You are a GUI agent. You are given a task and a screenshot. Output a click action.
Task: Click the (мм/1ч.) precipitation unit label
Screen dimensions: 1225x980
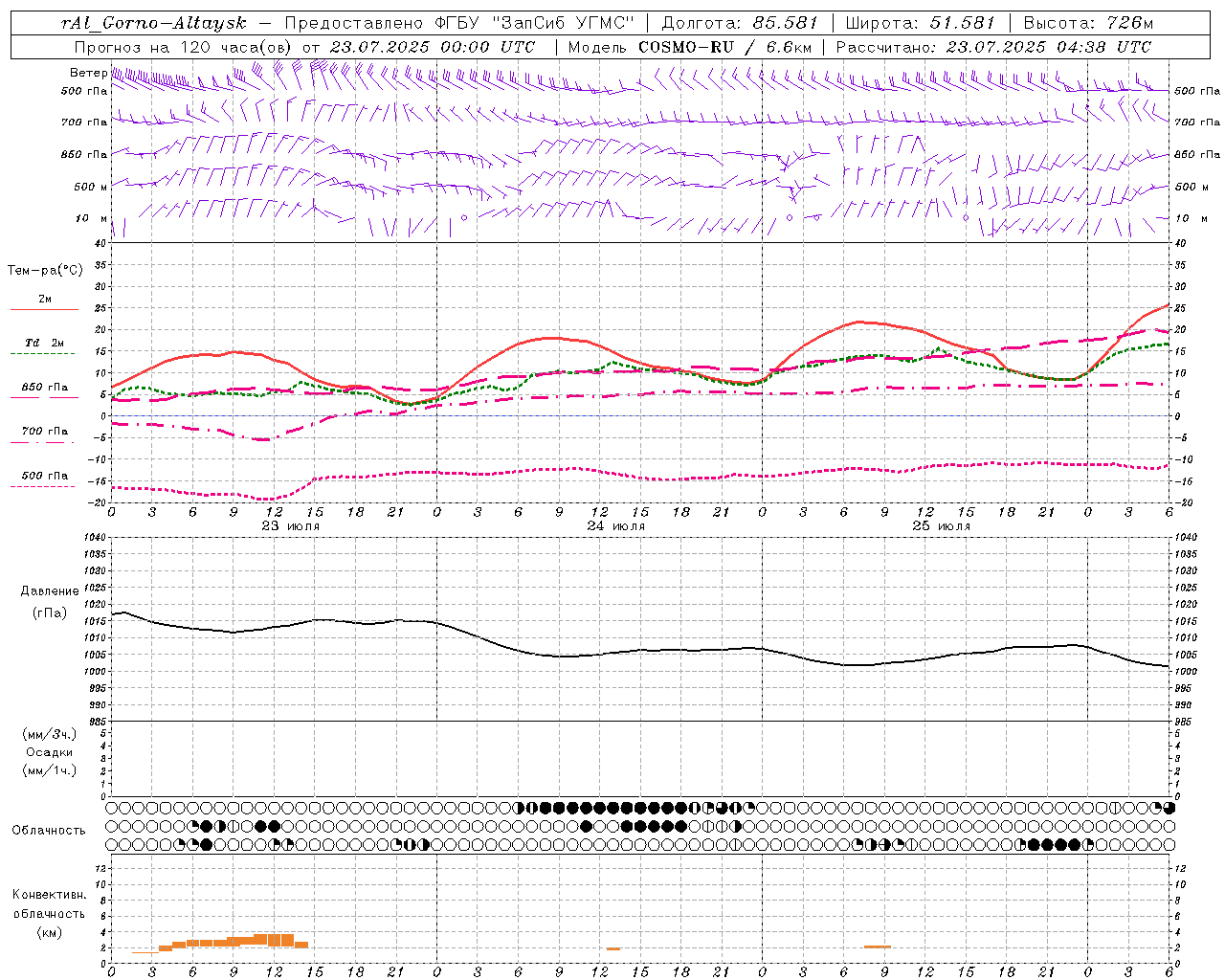tap(50, 770)
